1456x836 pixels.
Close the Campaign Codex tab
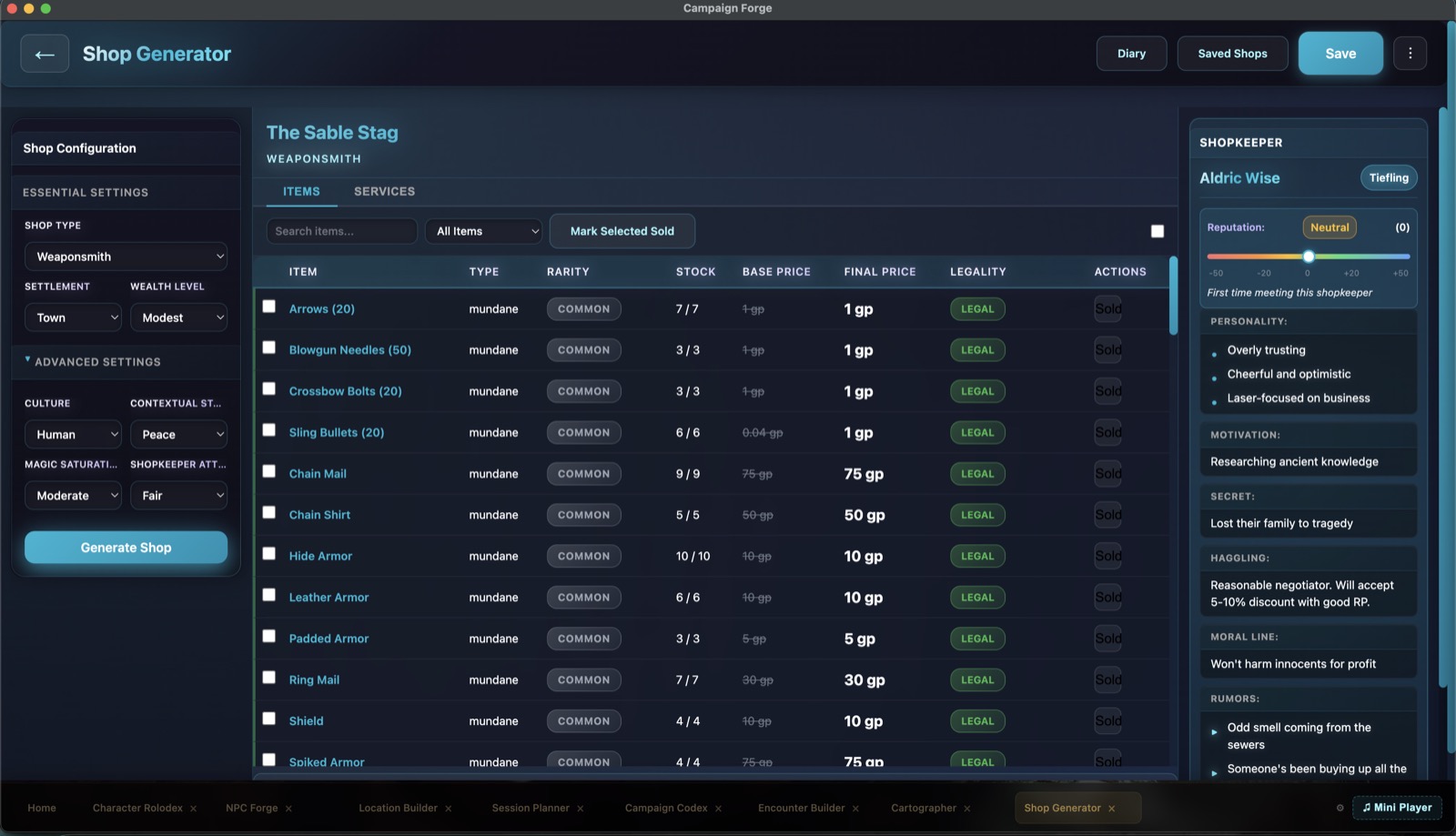pyautogui.click(x=718, y=808)
